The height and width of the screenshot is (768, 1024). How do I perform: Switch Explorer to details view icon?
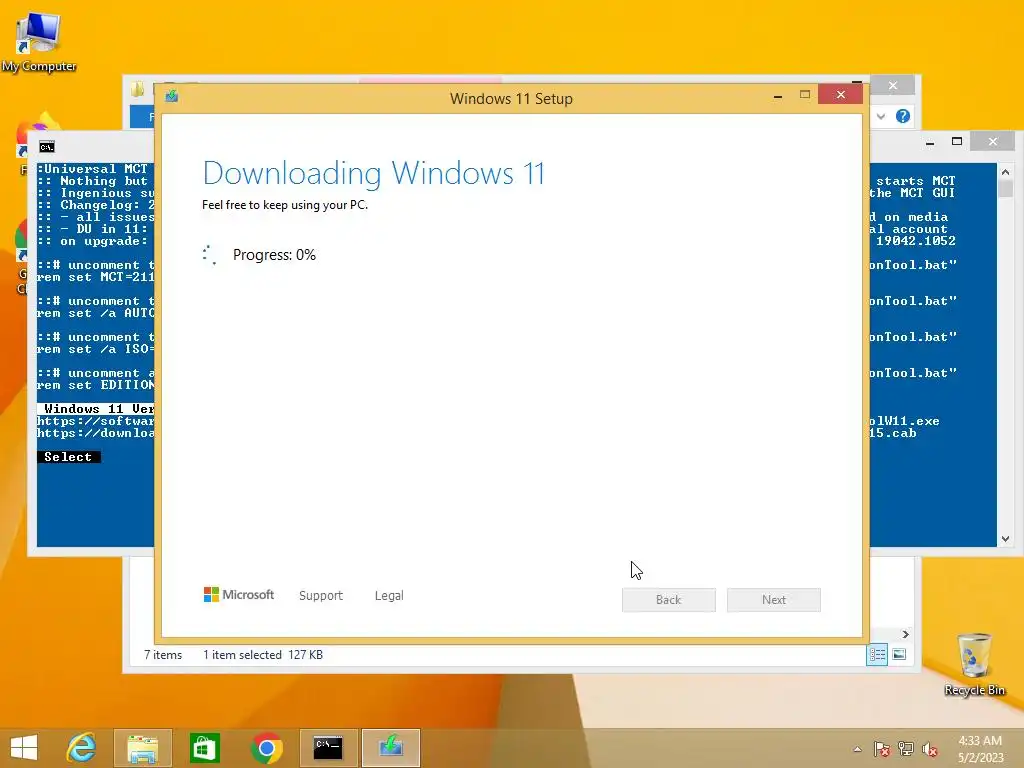(x=877, y=654)
